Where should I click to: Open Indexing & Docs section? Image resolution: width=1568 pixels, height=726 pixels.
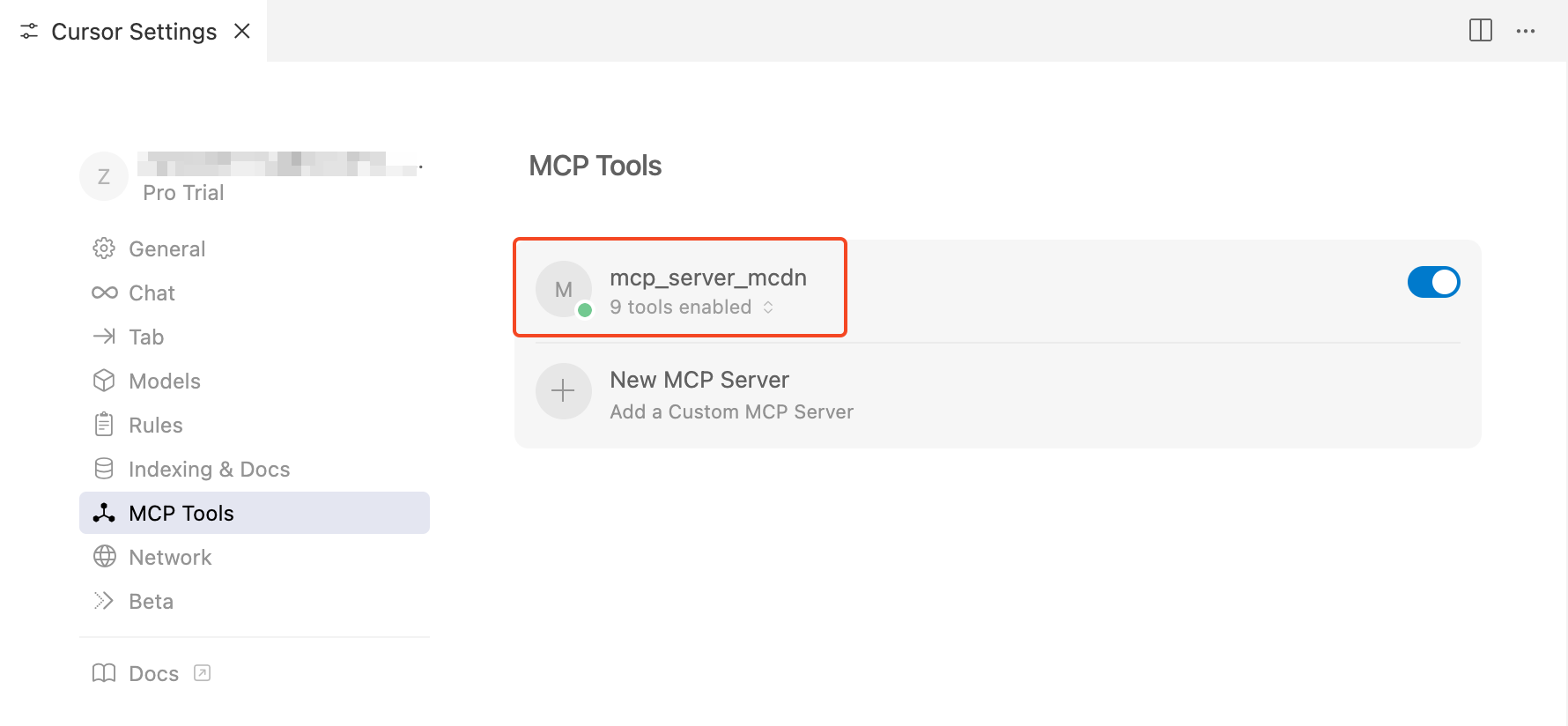255,469
